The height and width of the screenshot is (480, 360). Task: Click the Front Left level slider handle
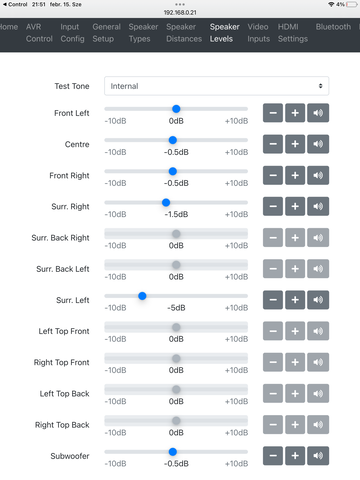176,109
